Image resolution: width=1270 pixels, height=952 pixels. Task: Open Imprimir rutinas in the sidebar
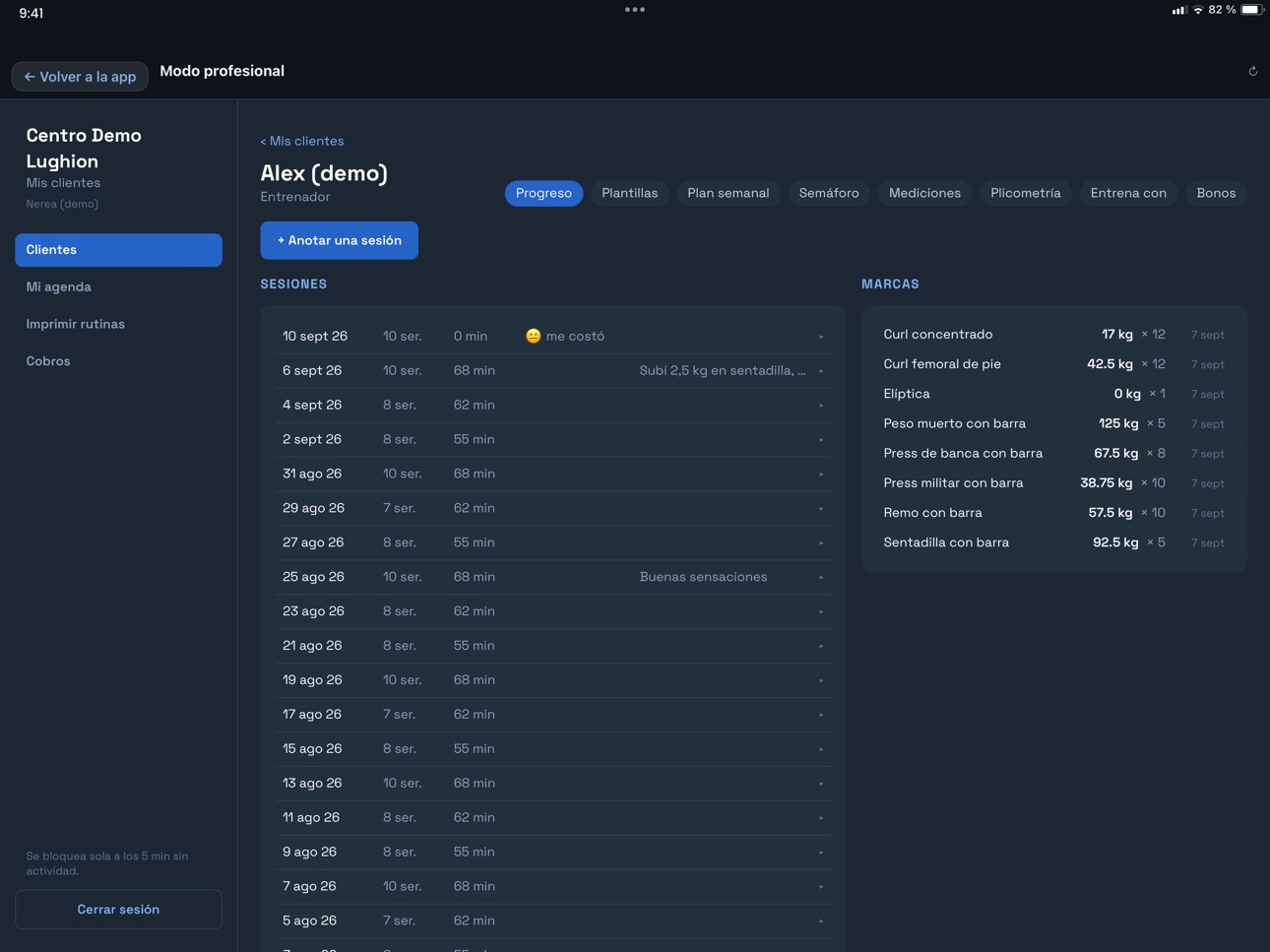(118, 324)
